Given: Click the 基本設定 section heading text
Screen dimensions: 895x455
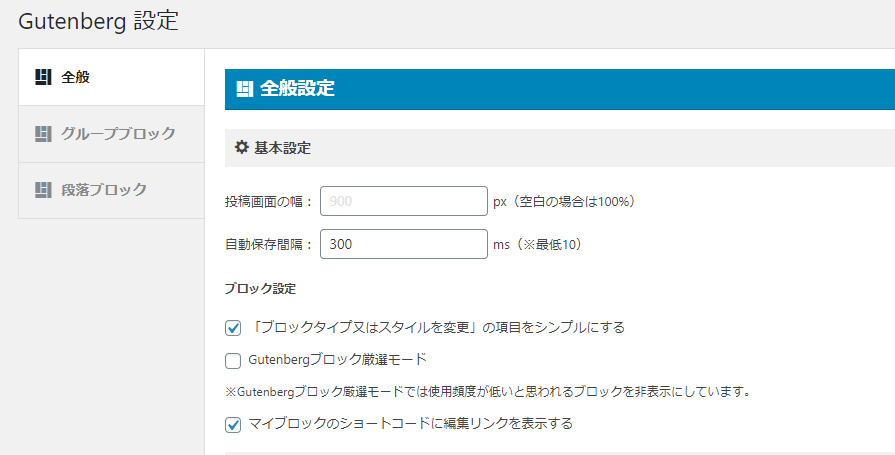Looking at the screenshot, I should (283, 148).
